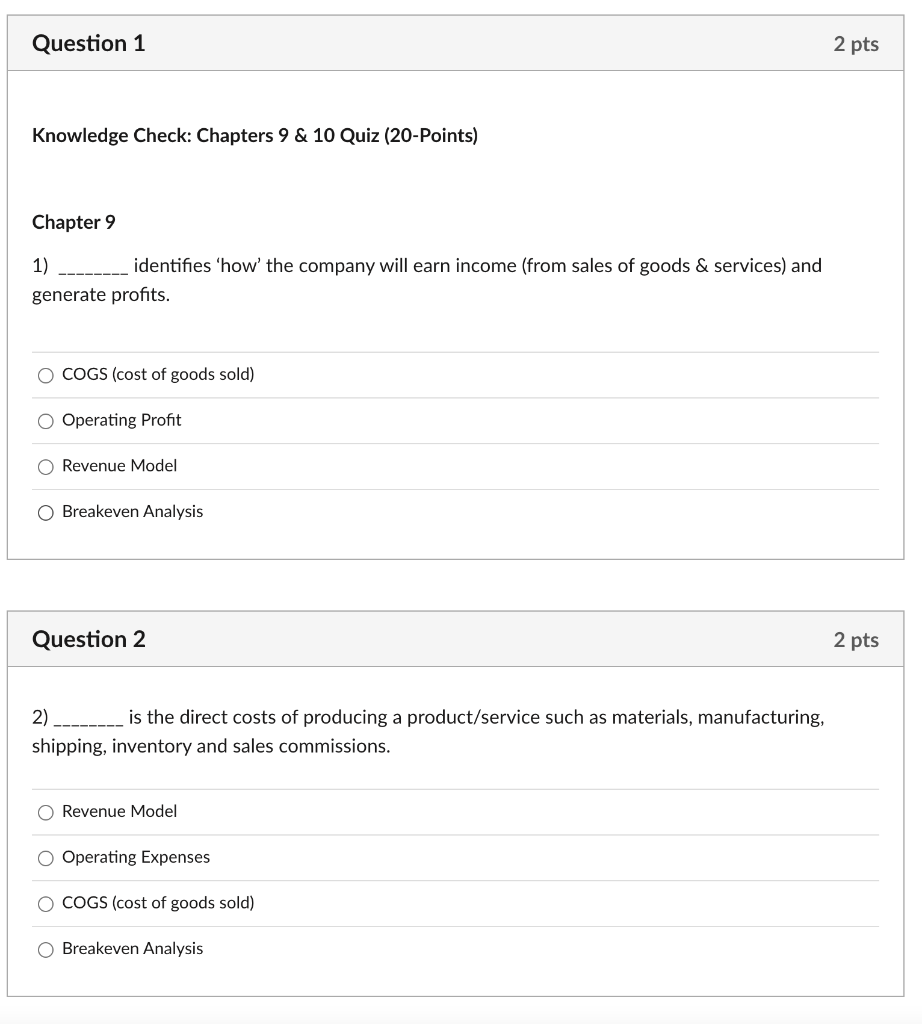Click the Question 2 header
Screen dimensions: 922x1024
tap(88, 639)
